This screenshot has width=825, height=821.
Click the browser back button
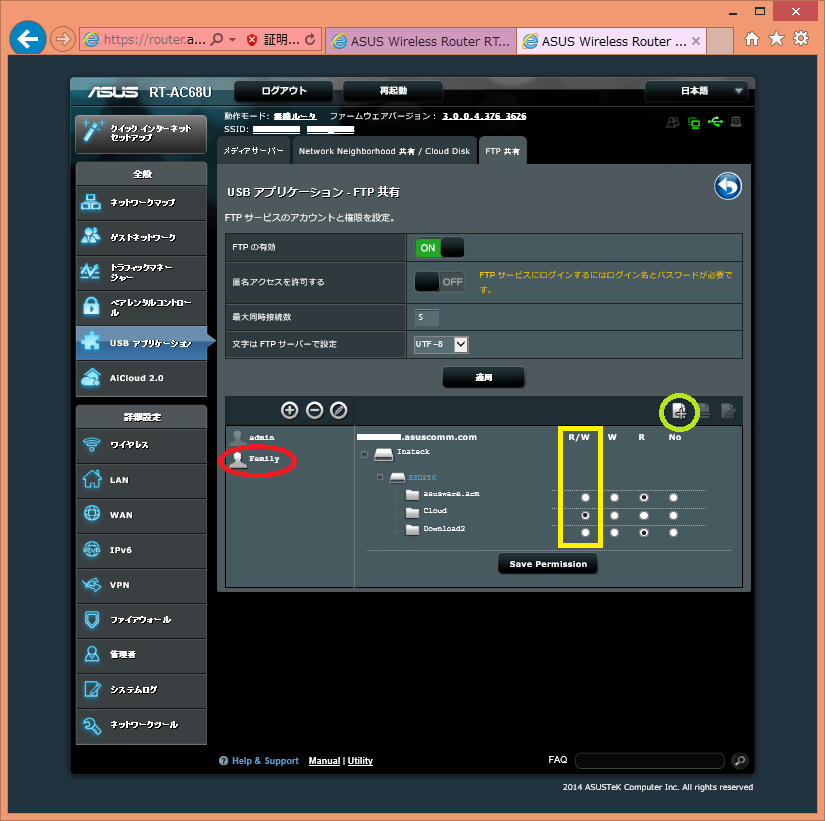27,38
